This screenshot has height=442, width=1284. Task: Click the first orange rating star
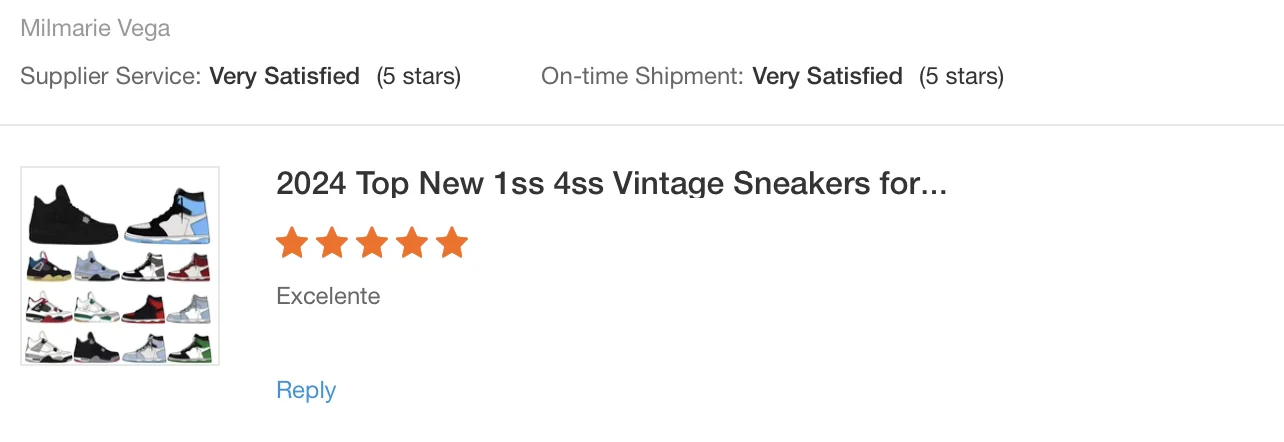(291, 242)
